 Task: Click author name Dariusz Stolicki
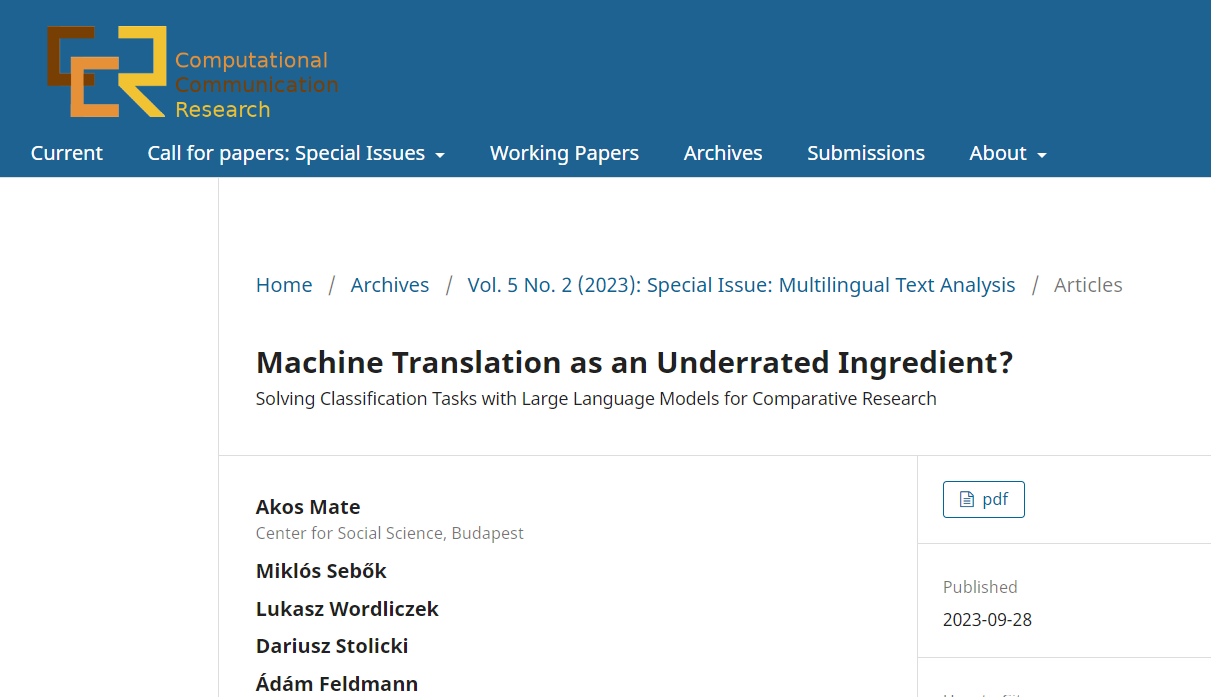[x=332, y=646]
